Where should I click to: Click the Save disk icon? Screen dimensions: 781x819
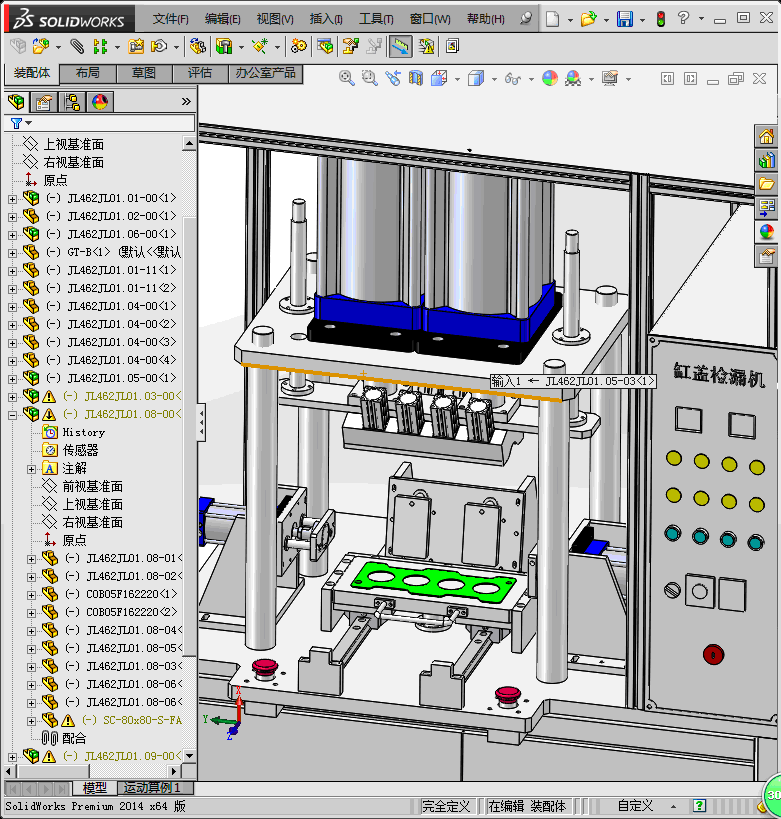pyautogui.click(x=625, y=19)
